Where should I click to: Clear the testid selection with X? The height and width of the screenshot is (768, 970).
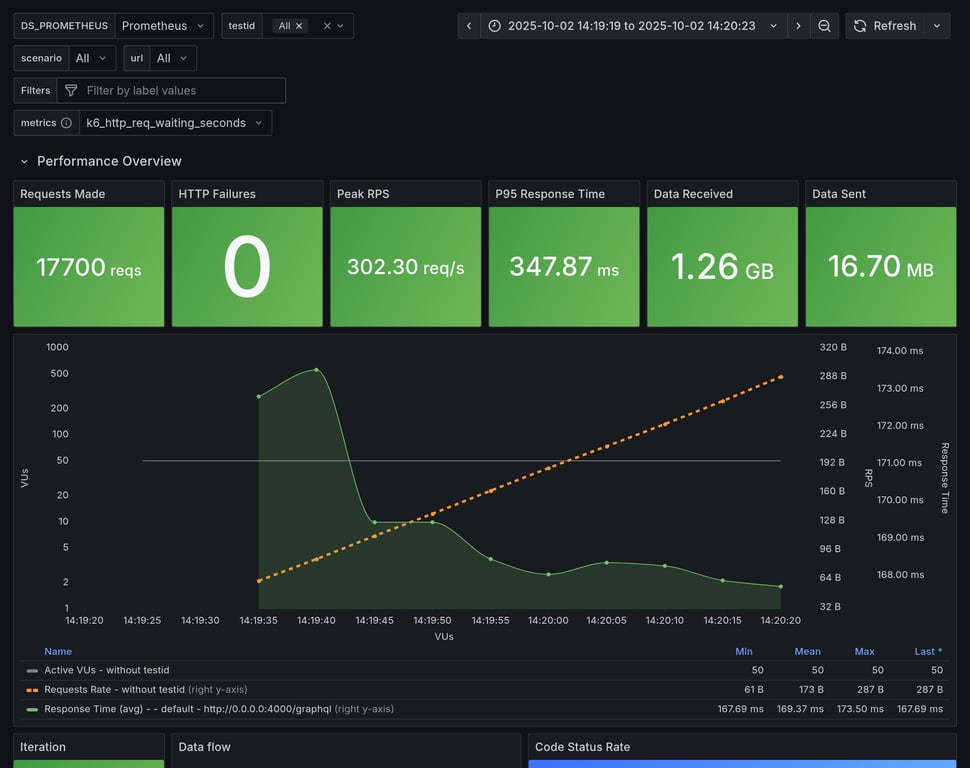(x=327, y=26)
